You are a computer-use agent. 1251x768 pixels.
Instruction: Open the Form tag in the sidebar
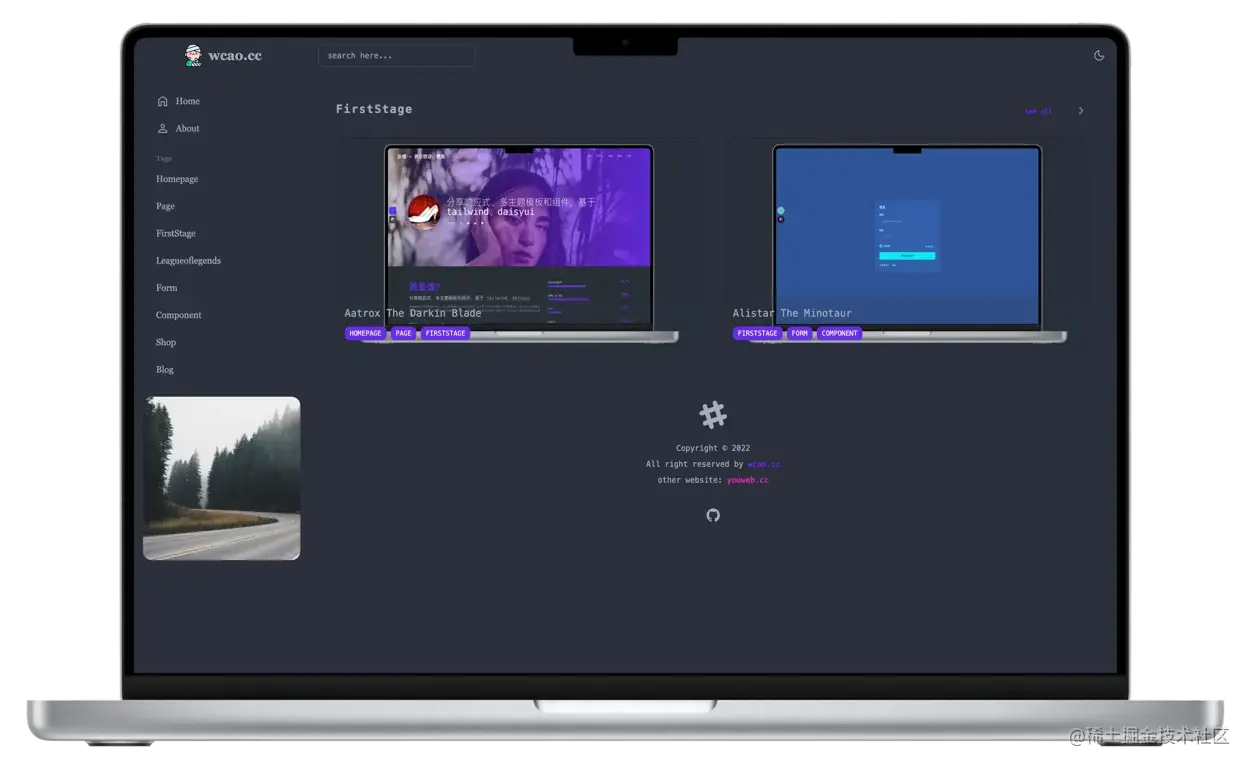(x=167, y=288)
